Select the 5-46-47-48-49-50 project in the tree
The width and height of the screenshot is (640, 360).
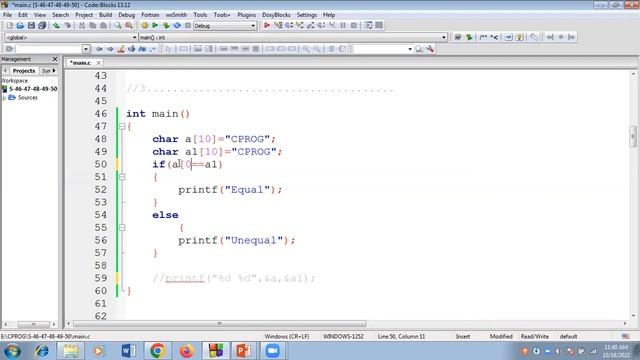tap(33, 89)
